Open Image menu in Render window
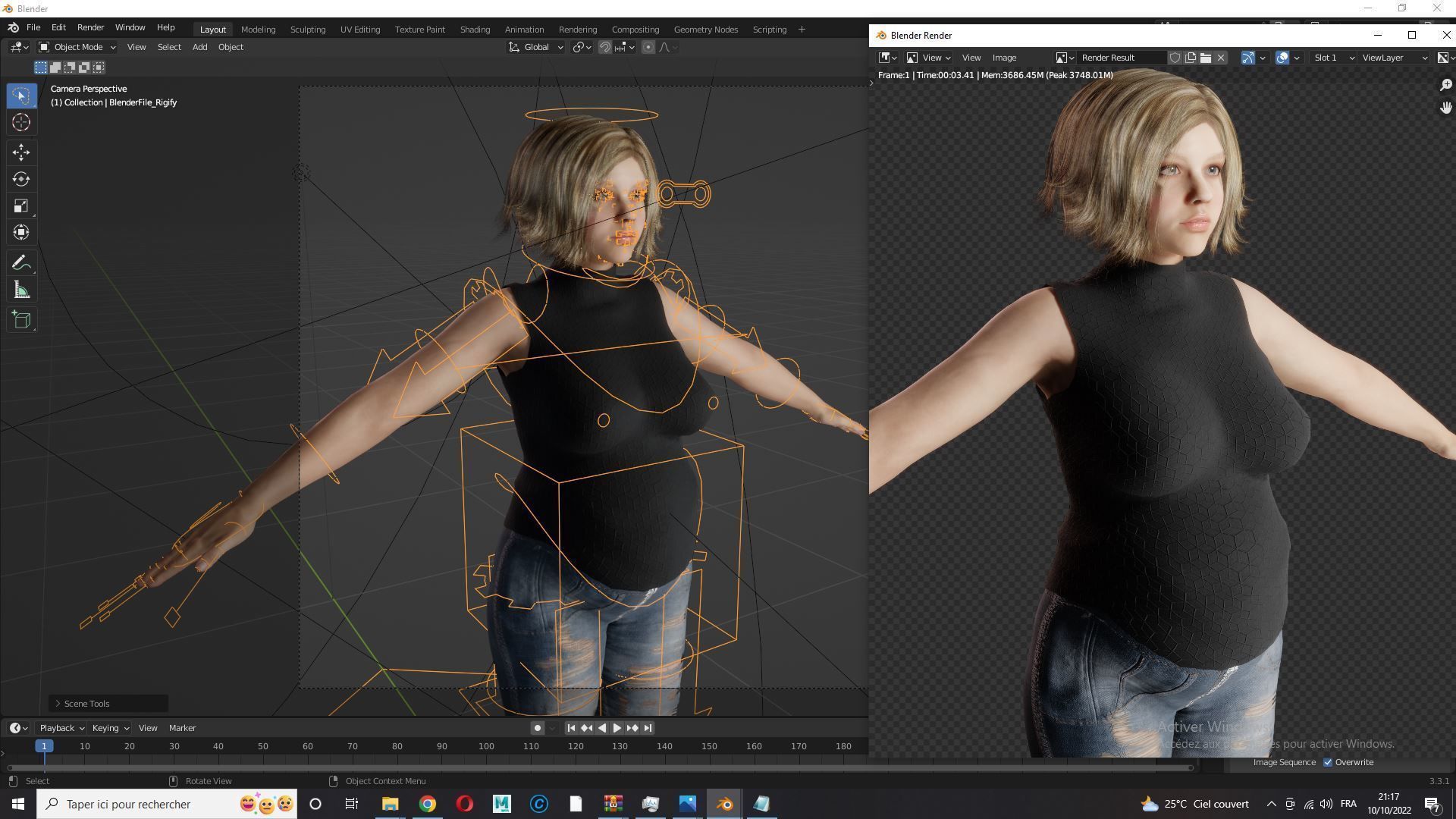The image size is (1456, 819). 1004,58
